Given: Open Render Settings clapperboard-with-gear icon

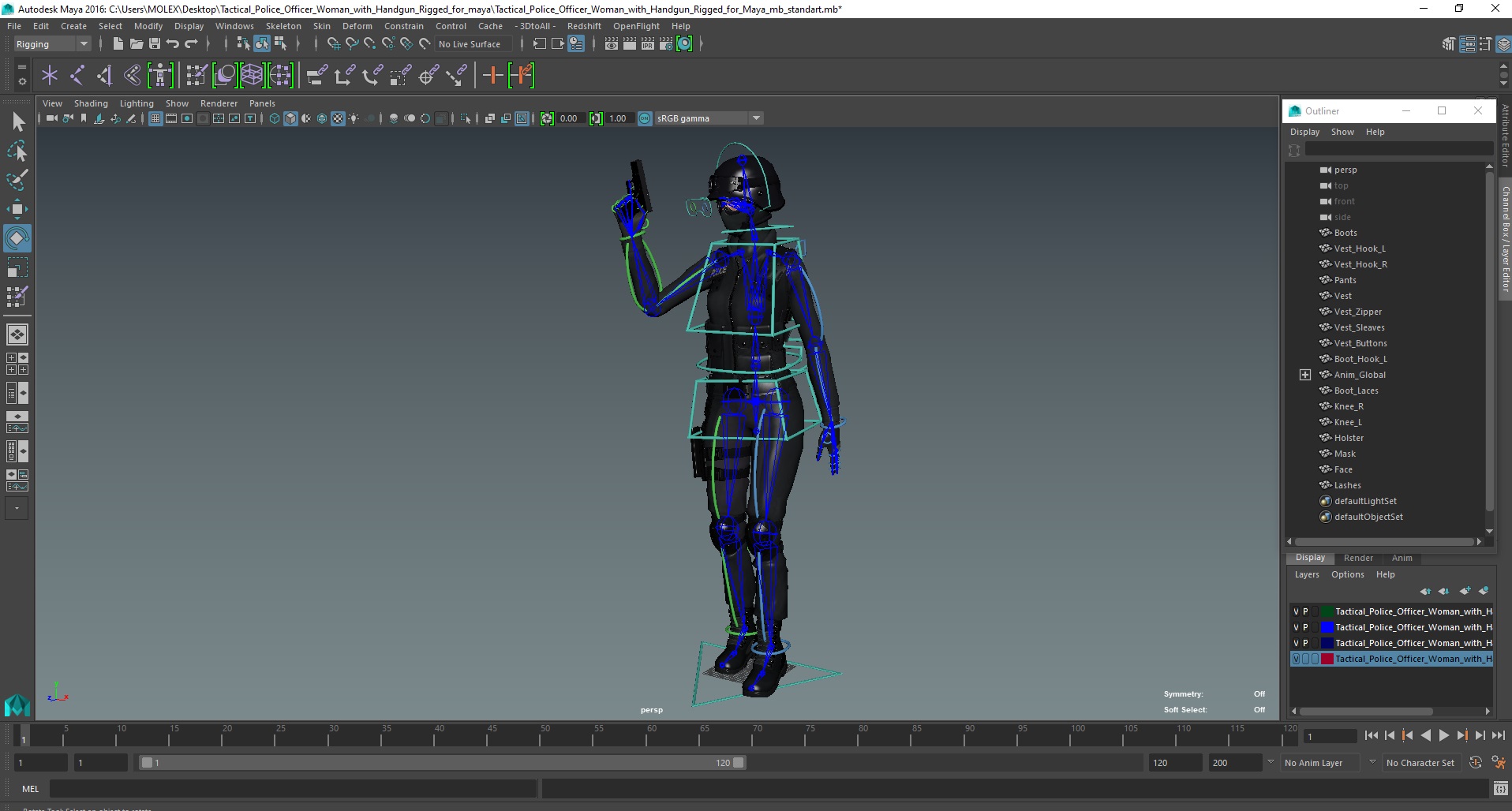Looking at the screenshot, I should click(x=666, y=44).
